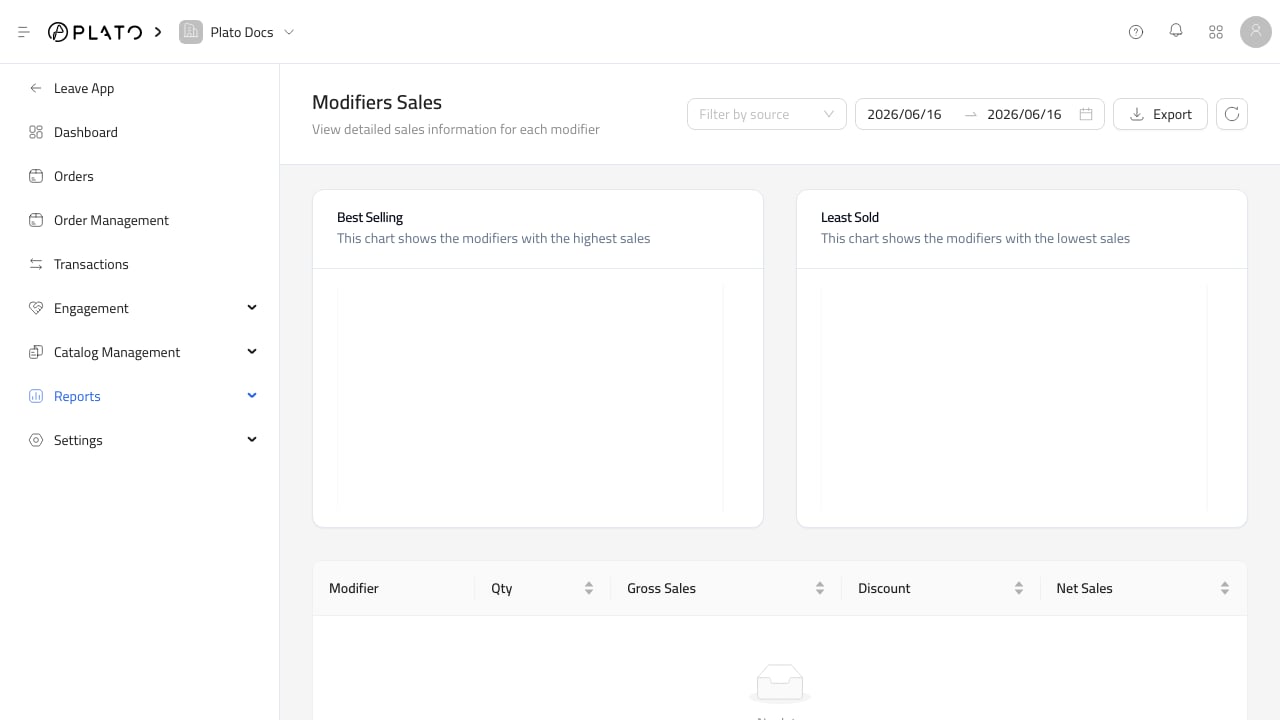This screenshot has width=1280, height=720.
Task: Sort table by Qty column arrows
Action: pyautogui.click(x=589, y=588)
